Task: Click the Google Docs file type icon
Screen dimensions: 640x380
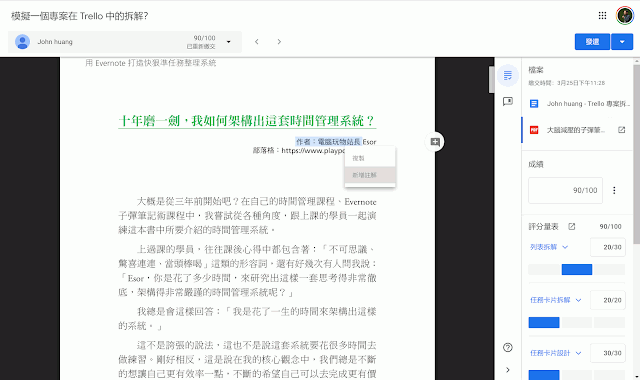Action: 534,104
